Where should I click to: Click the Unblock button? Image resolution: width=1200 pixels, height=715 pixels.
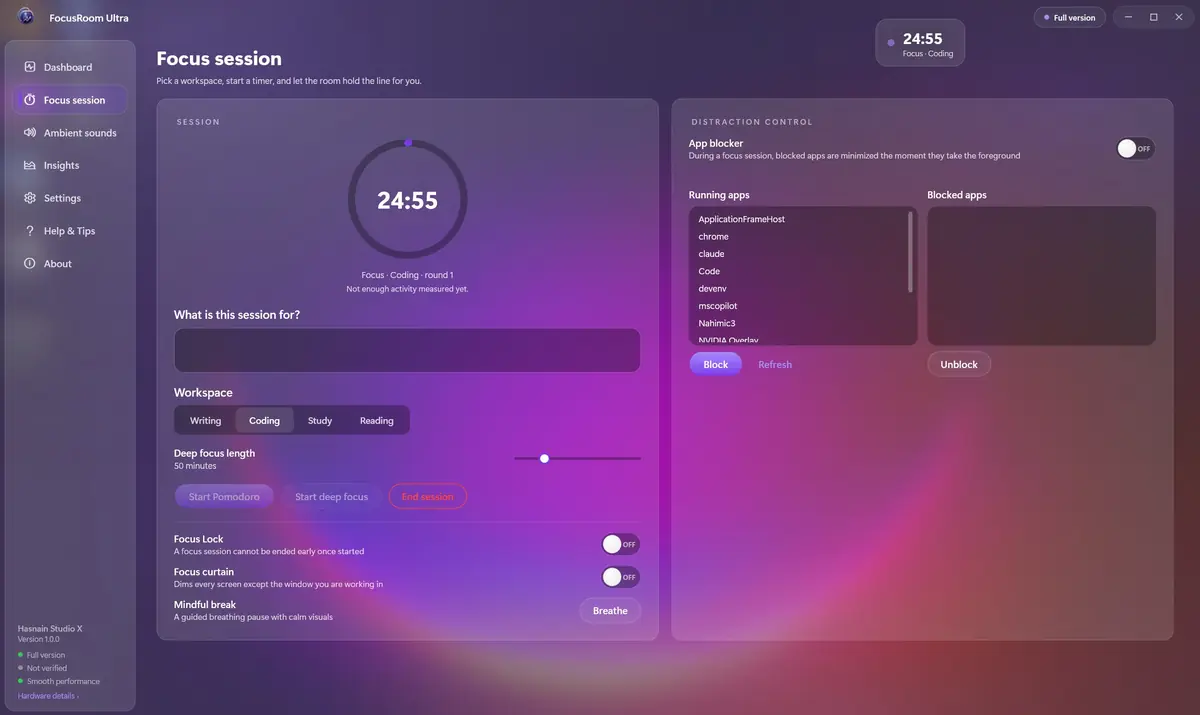tap(959, 364)
